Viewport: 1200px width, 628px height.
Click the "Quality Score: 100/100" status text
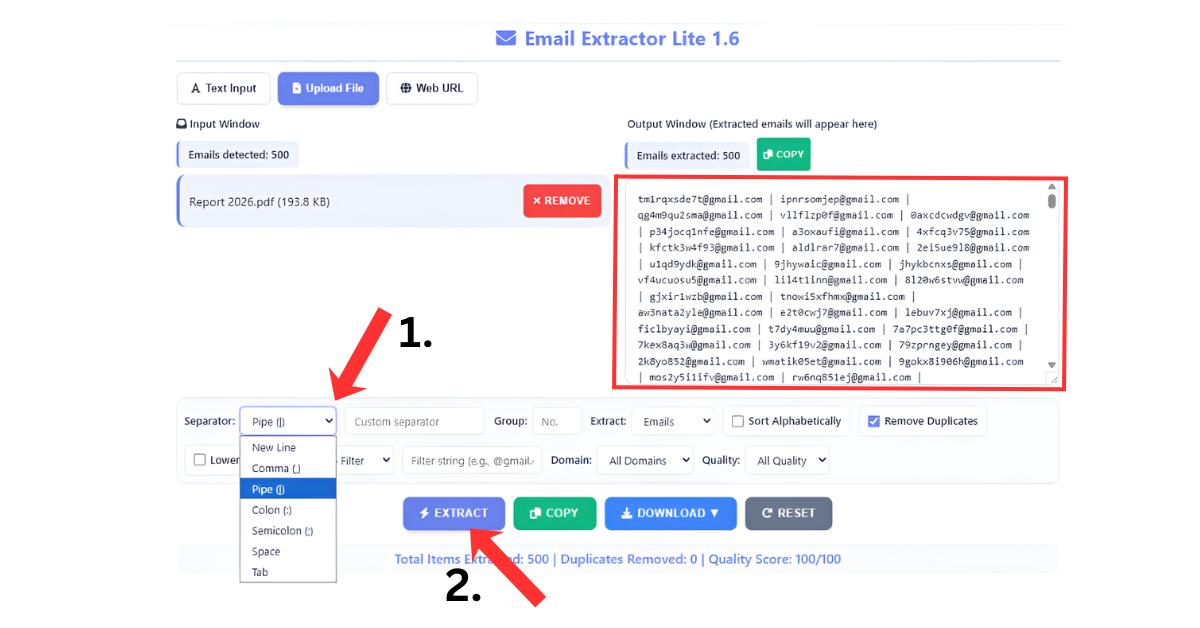point(775,559)
